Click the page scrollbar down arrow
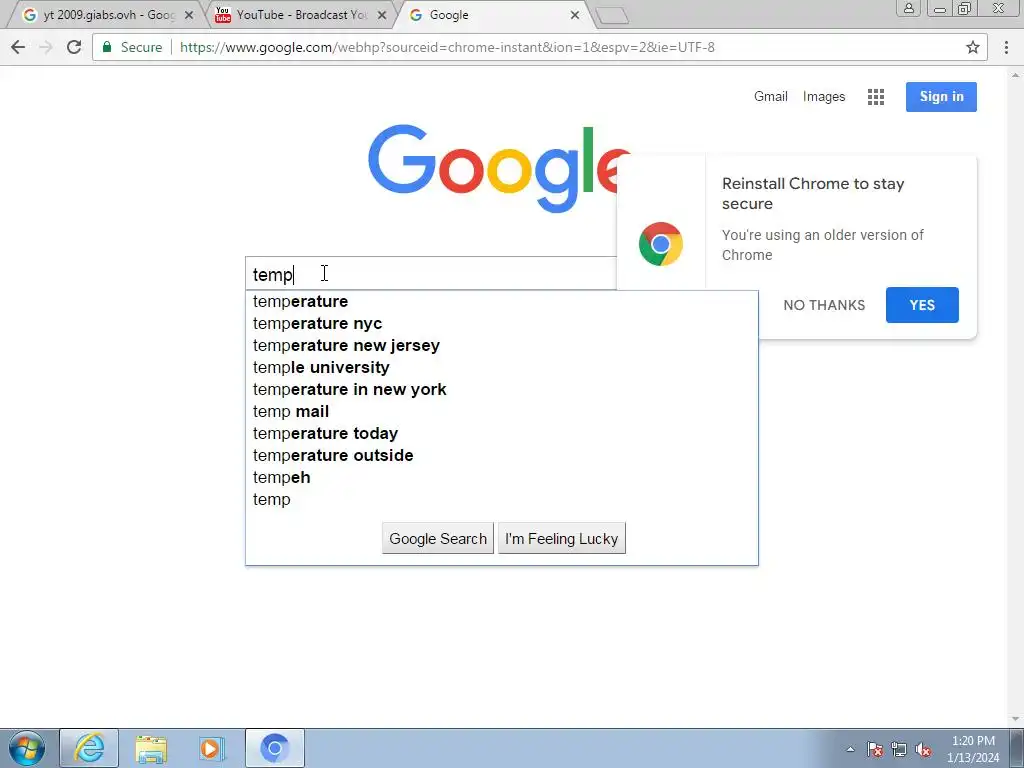Image resolution: width=1024 pixels, height=768 pixels. point(1016,720)
